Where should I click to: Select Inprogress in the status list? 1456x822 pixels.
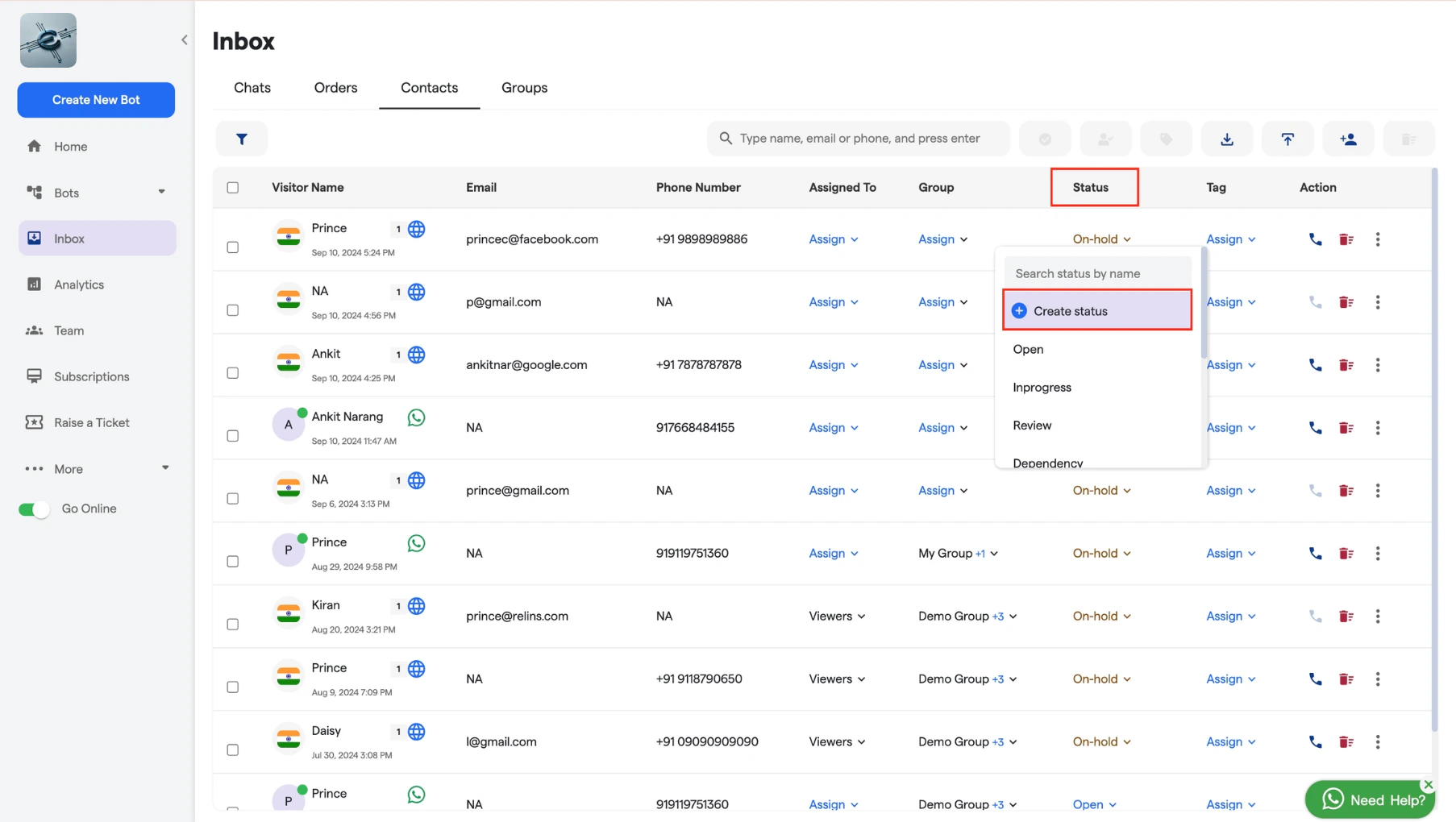click(x=1097, y=388)
